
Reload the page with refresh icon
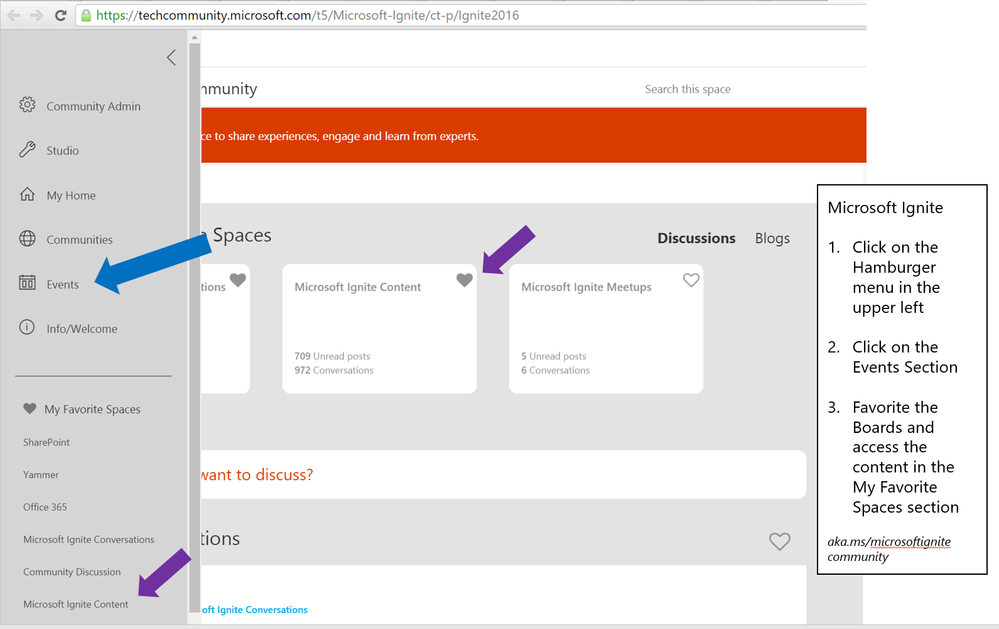click(x=61, y=15)
